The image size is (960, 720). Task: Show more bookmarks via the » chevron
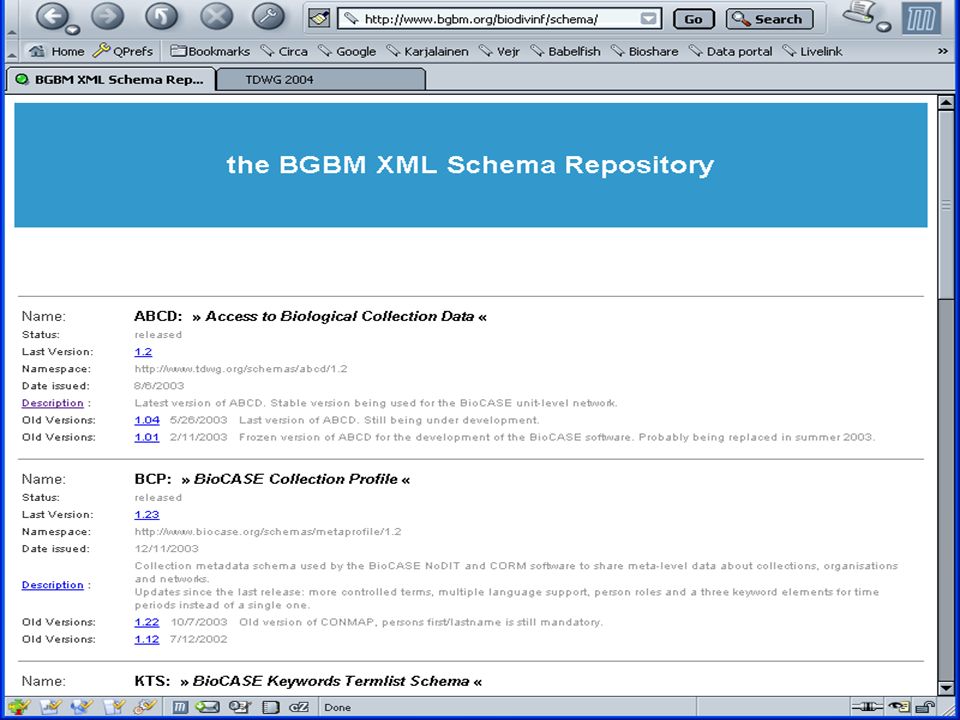(x=942, y=51)
